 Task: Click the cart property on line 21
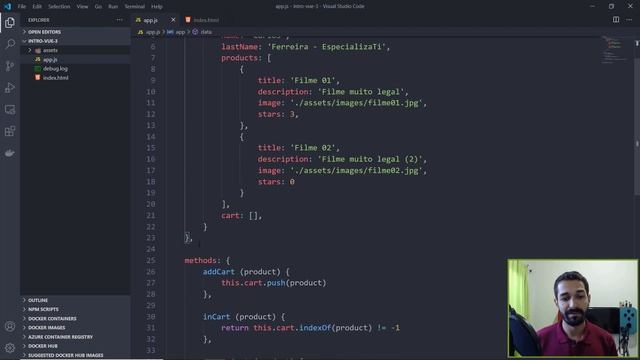pos(230,216)
